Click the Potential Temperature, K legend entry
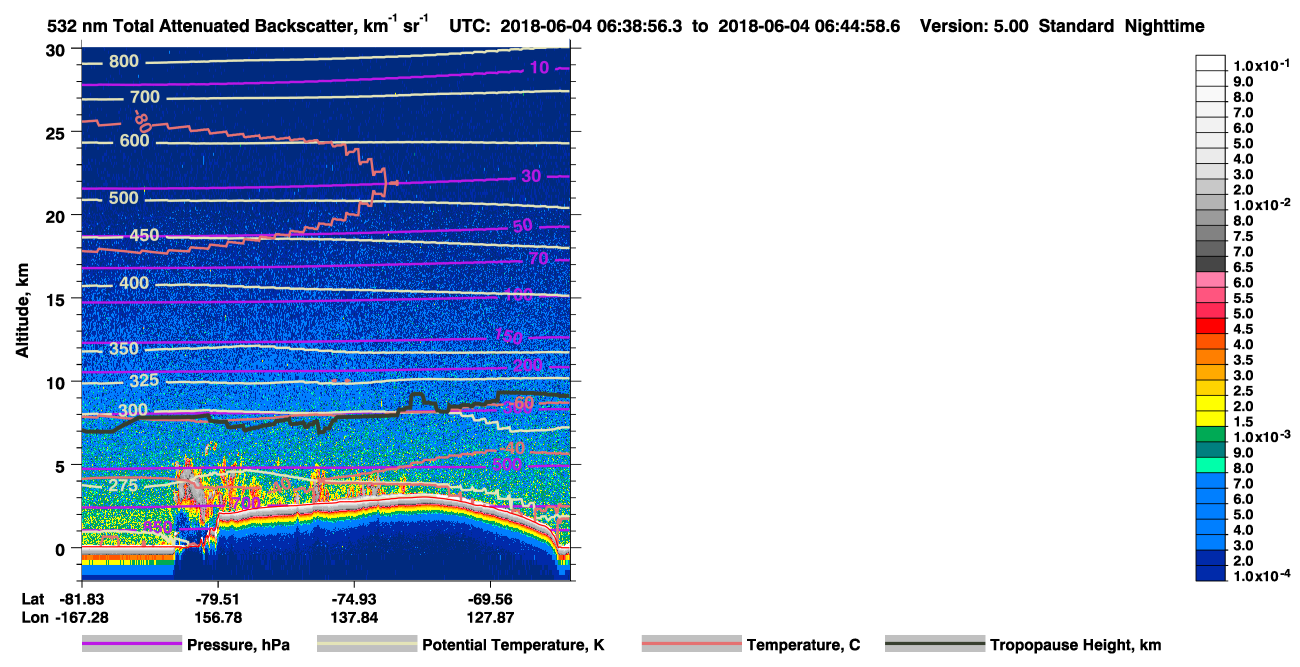Image resolution: width=1300 pixels, height=667 pixels. 461,645
